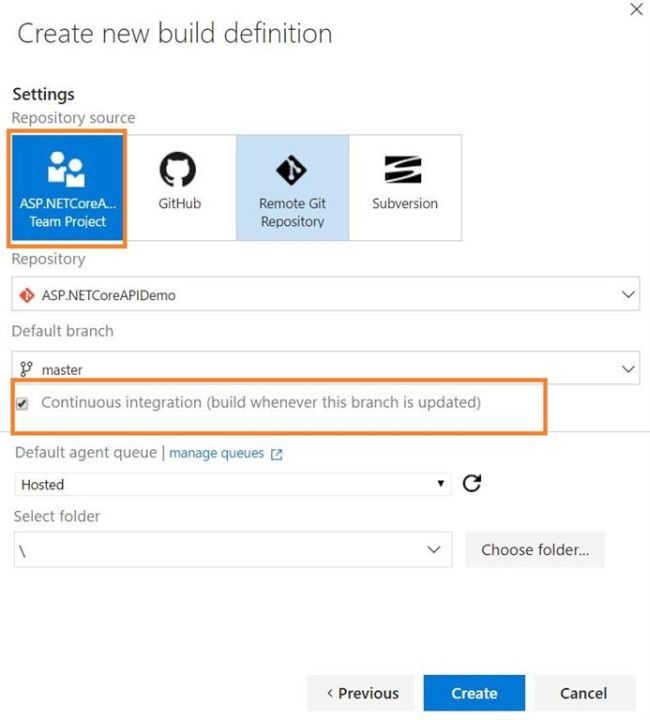Click the Create button
This screenshot has width=650, height=720.
tap(474, 693)
